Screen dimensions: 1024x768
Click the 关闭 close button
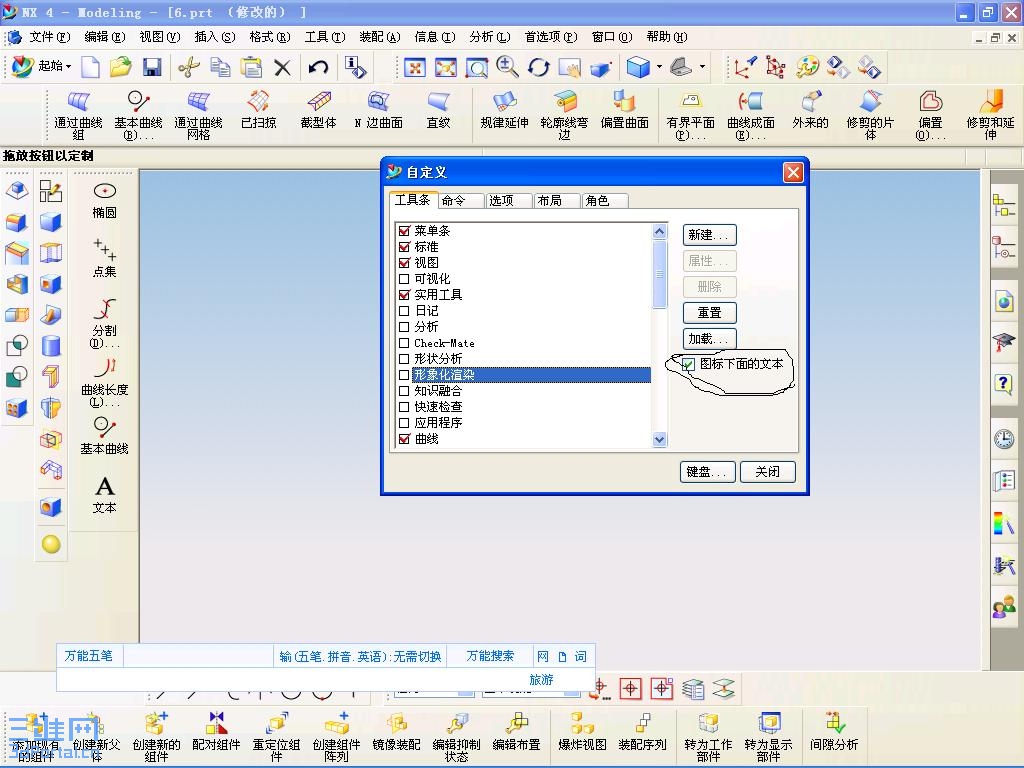pyautogui.click(x=767, y=472)
